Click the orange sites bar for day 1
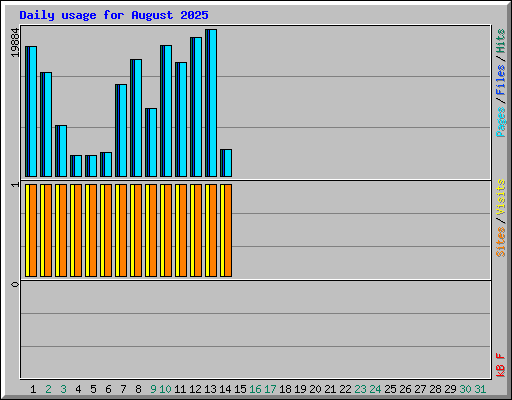The image size is (512, 400). [33, 230]
